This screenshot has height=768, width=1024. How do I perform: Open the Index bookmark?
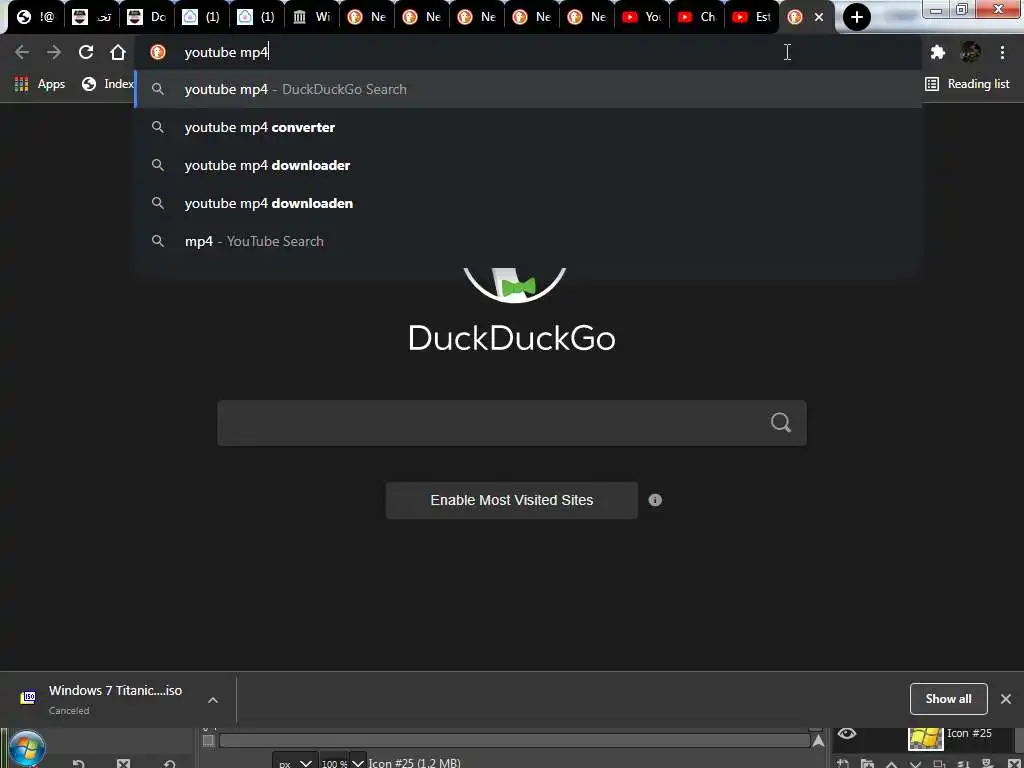pyautogui.click(x=107, y=84)
